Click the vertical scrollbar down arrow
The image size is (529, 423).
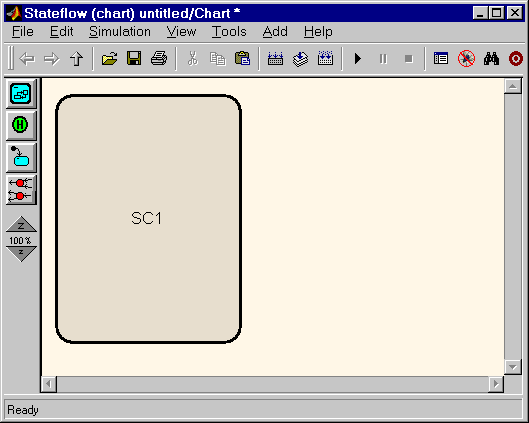[x=513, y=367]
